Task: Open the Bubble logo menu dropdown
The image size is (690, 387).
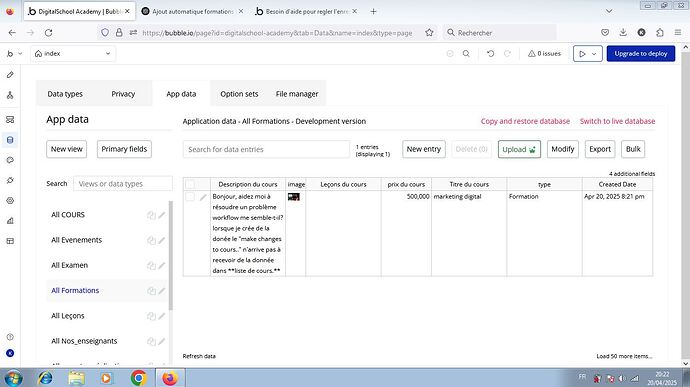Action: point(14,54)
